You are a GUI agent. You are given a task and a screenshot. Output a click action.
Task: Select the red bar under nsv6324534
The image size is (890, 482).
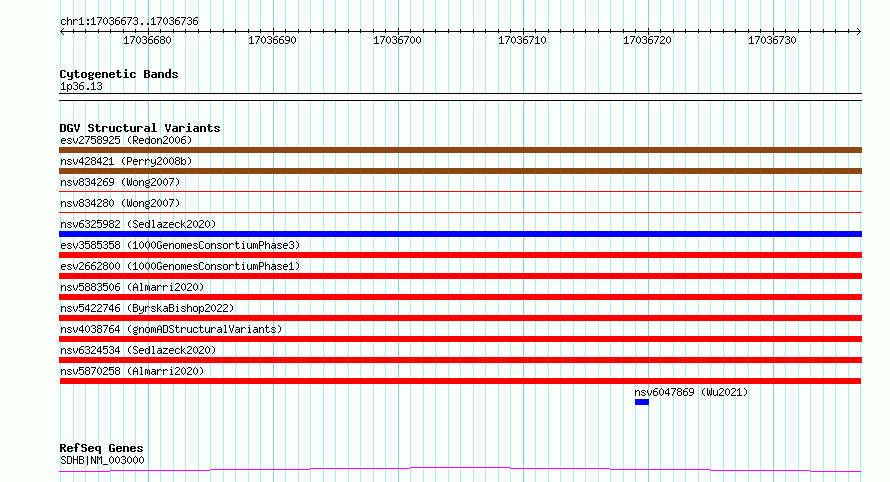point(460,360)
